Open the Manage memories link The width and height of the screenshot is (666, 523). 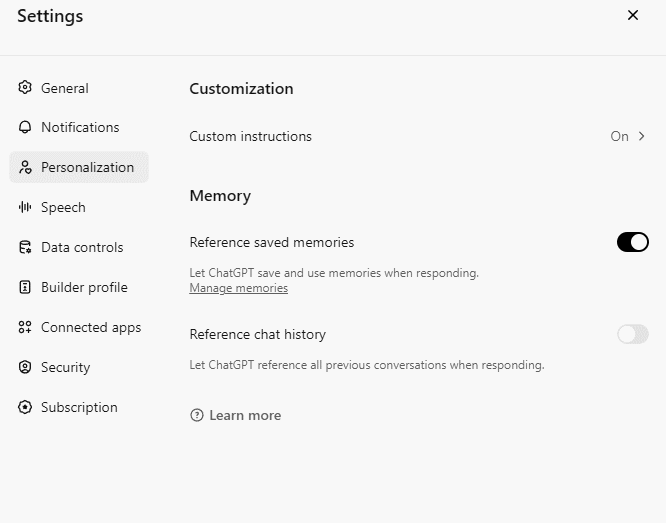click(x=238, y=288)
